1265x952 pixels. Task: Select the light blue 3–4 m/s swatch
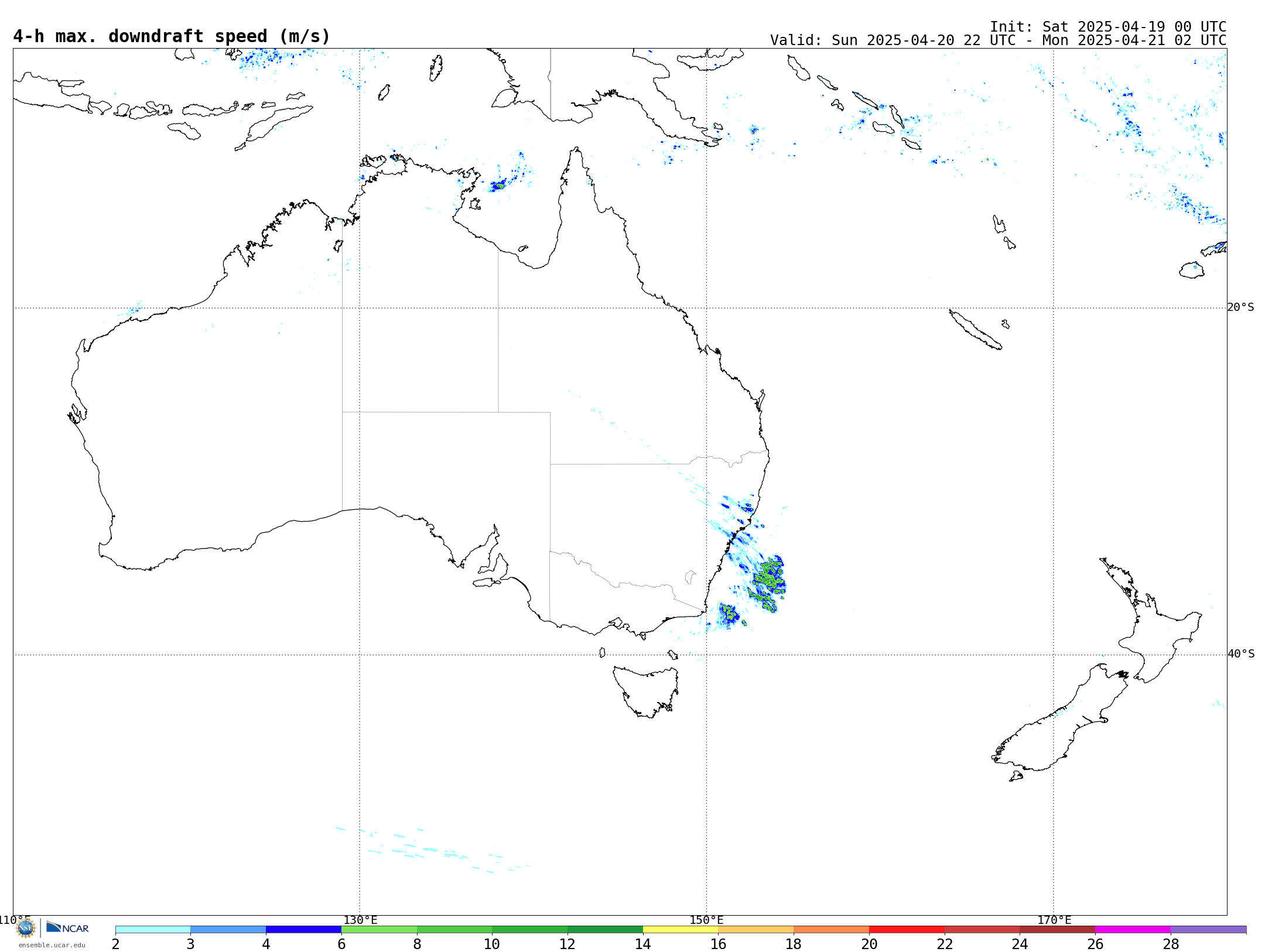(228, 930)
